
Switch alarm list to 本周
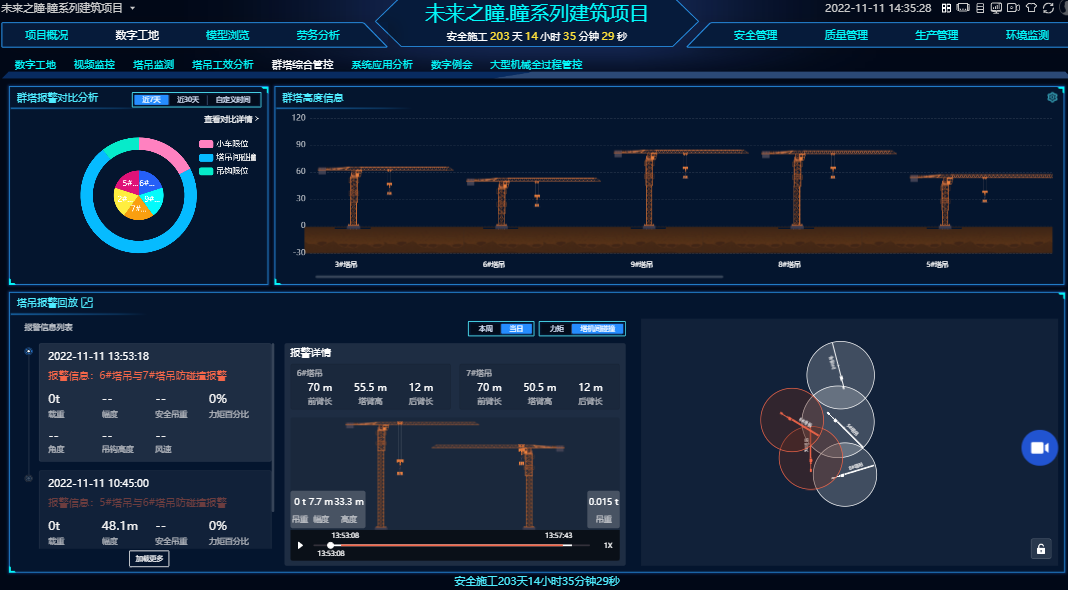coord(485,328)
